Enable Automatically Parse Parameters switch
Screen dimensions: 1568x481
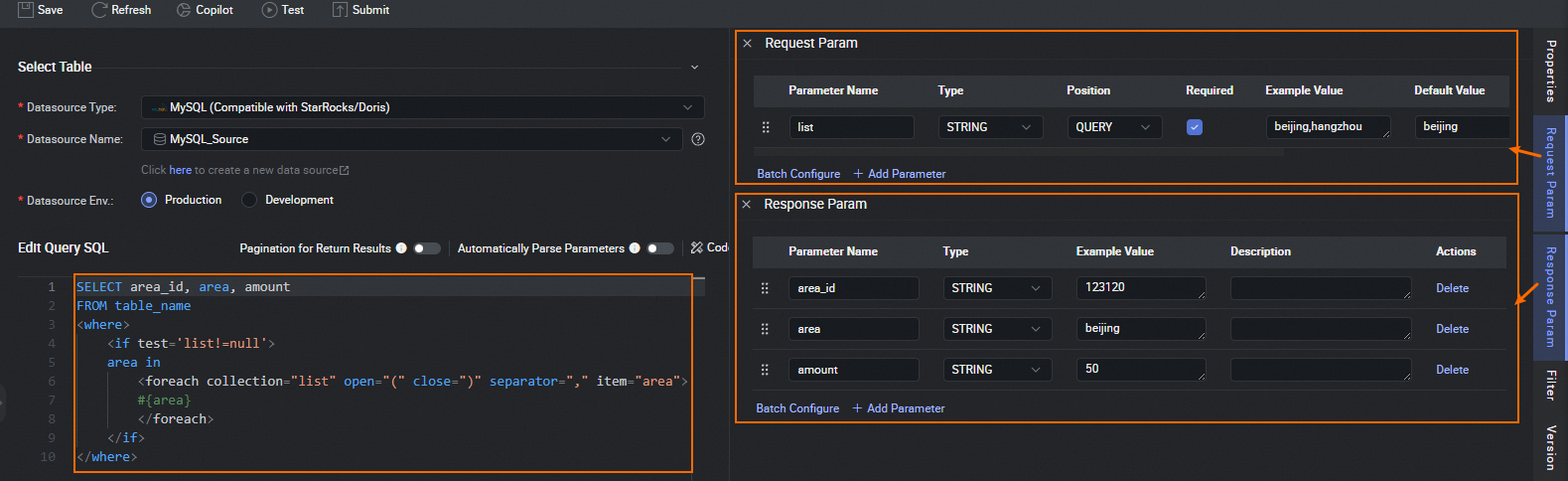(x=660, y=248)
